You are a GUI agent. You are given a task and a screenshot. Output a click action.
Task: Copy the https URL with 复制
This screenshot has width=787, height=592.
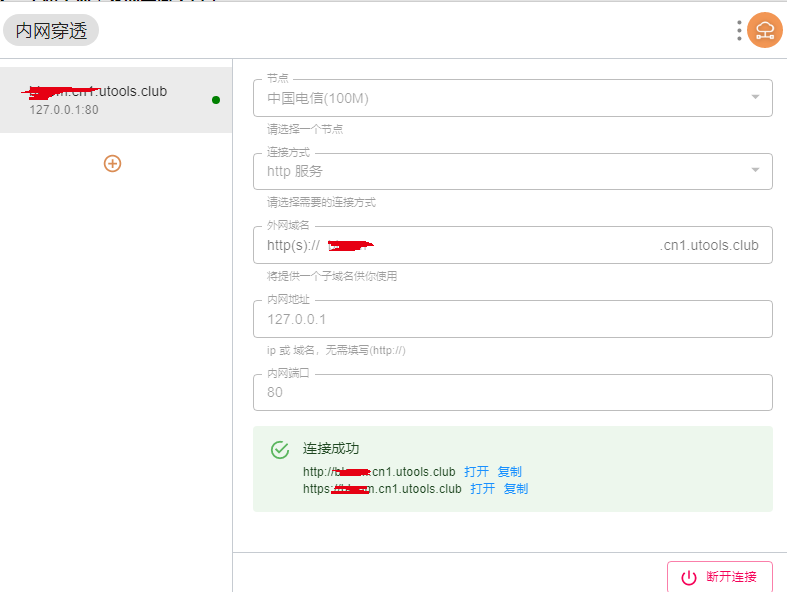[516, 489]
